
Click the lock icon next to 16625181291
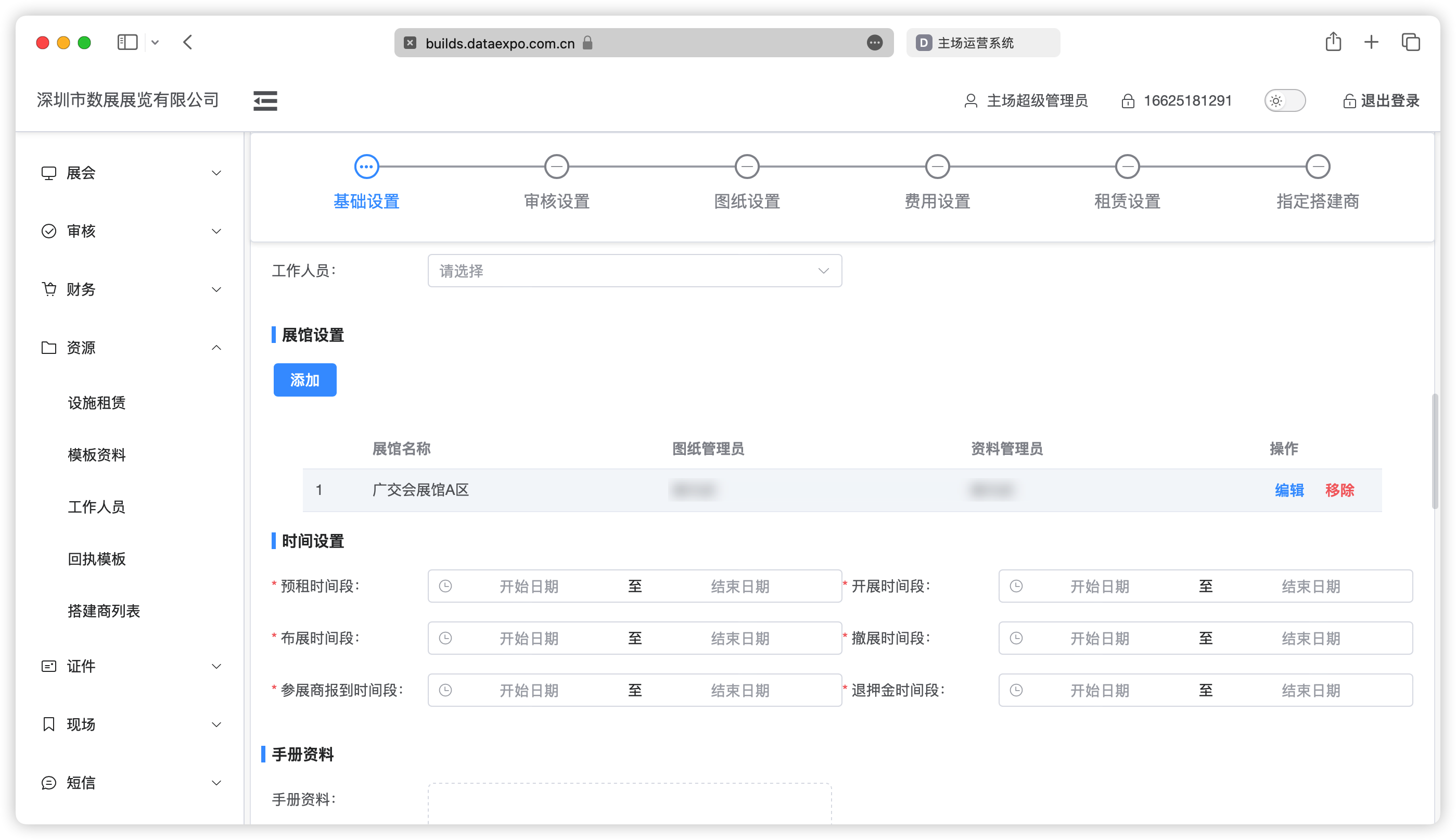1128,101
